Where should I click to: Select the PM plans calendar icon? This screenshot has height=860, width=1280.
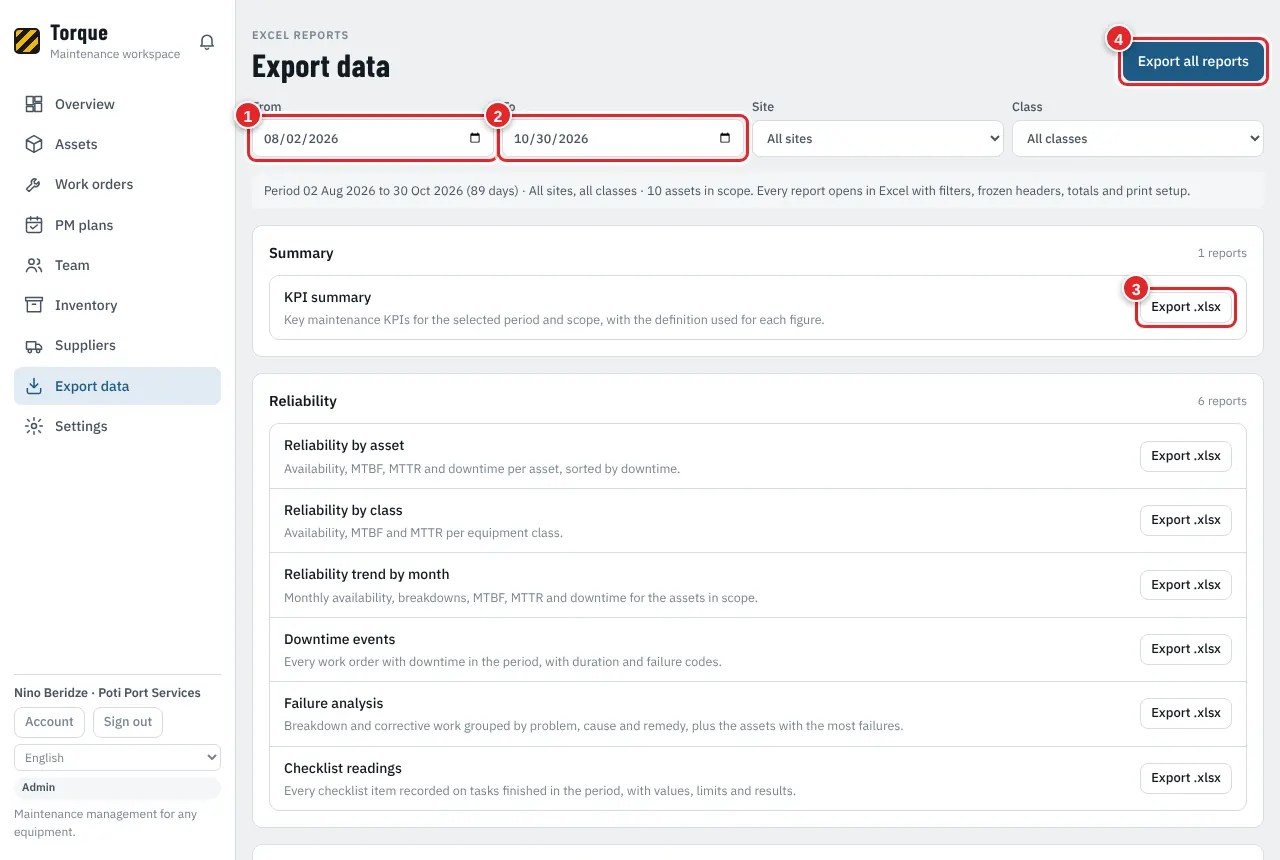click(34, 225)
